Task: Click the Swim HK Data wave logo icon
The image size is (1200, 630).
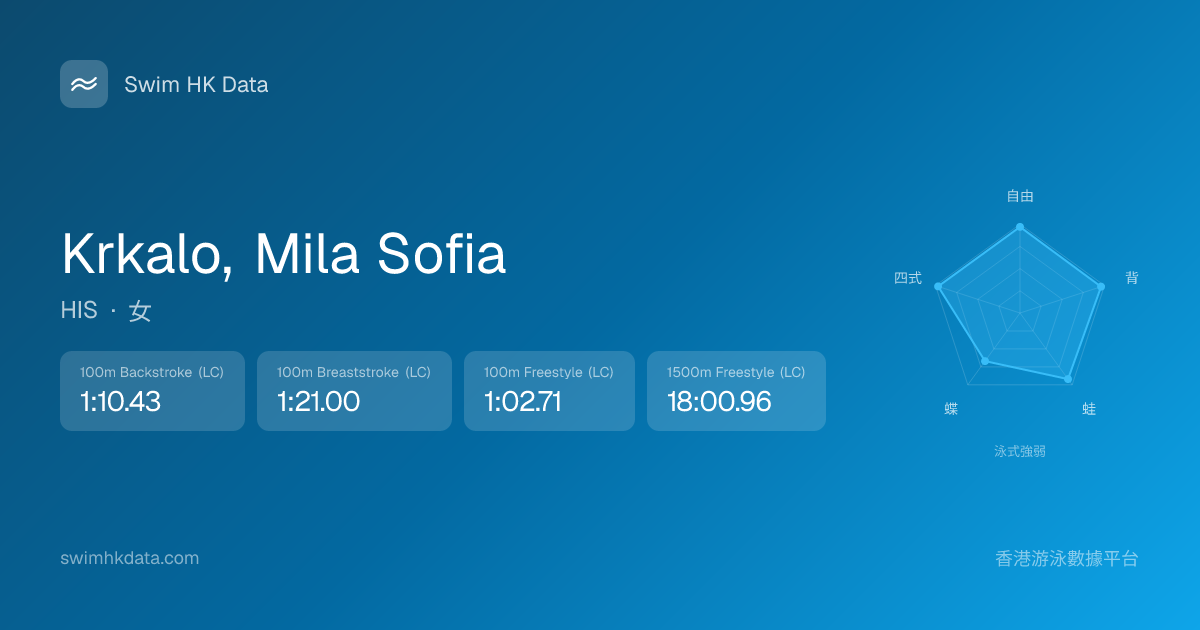Action: pyautogui.click(x=84, y=84)
